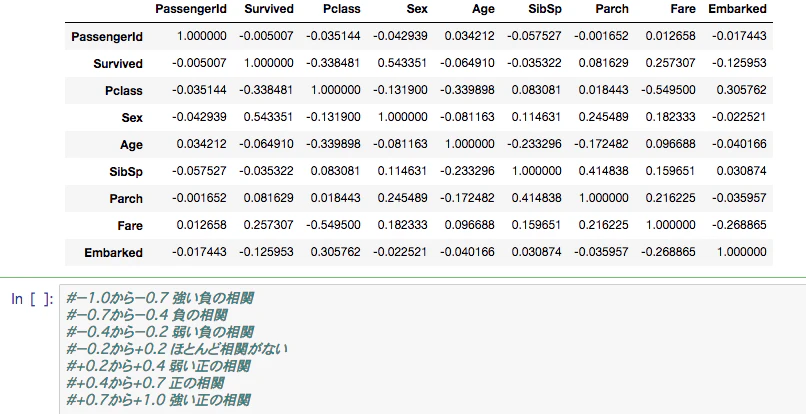The width and height of the screenshot is (806, 414).
Task: Click 0.414838 in Parch row, SibSp column
Action: 537,197
